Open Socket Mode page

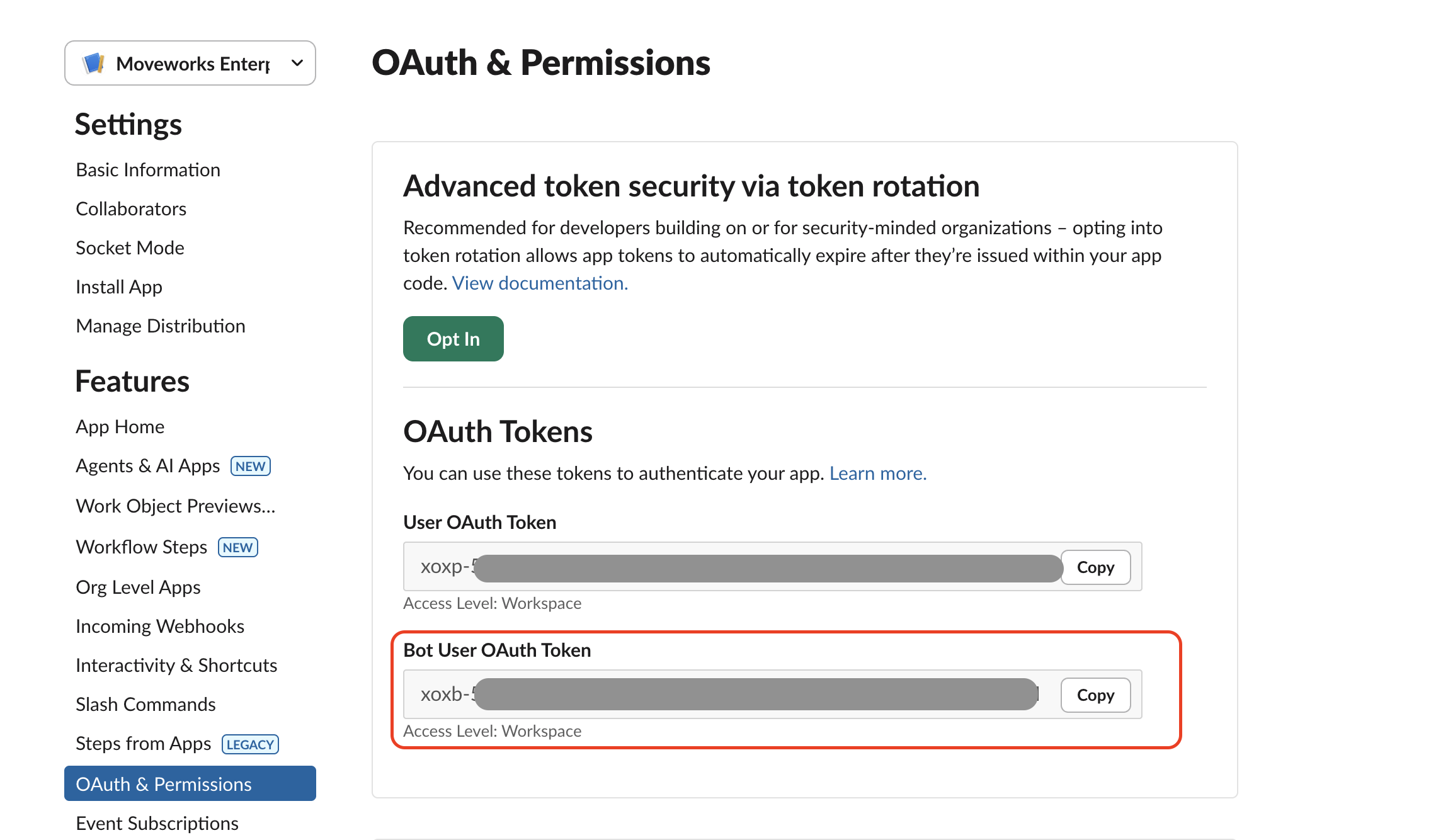point(130,248)
